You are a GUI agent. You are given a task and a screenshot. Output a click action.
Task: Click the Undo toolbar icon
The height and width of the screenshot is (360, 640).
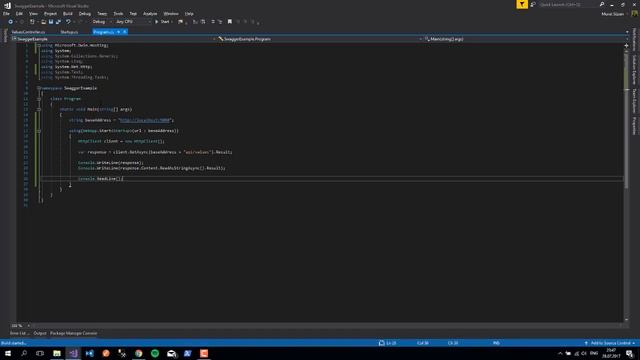(68, 22)
